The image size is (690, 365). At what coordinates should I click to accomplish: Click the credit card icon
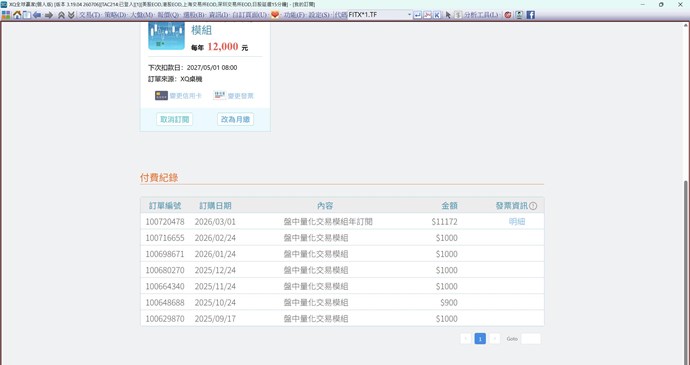pyautogui.click(x=161, y=96)
